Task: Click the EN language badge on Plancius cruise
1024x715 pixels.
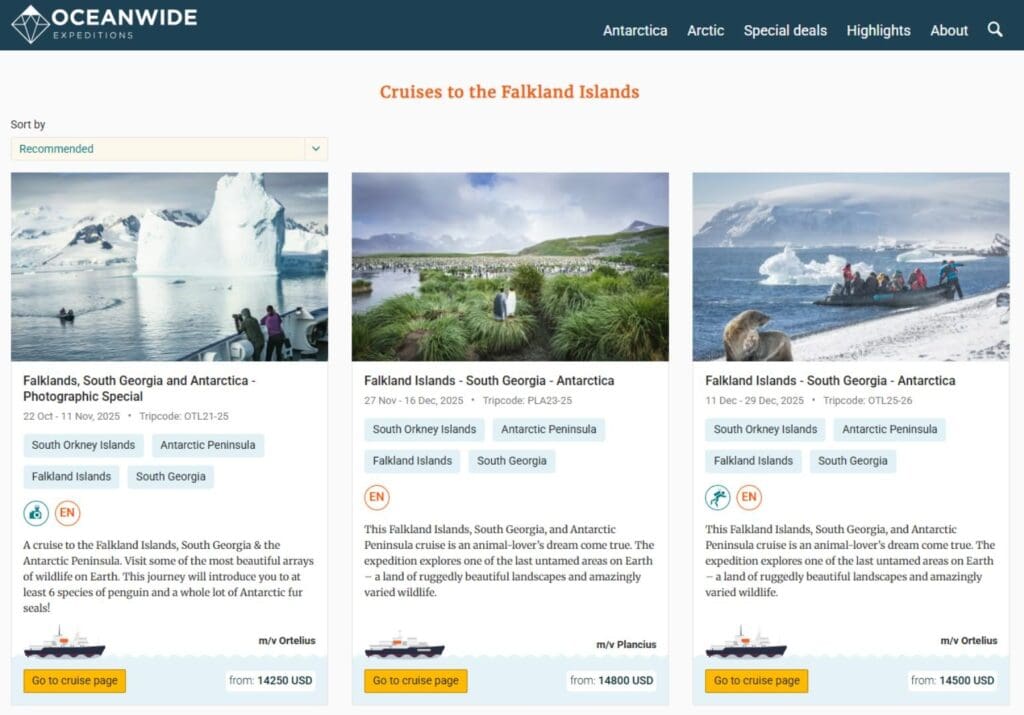Action: click(376, 497)
